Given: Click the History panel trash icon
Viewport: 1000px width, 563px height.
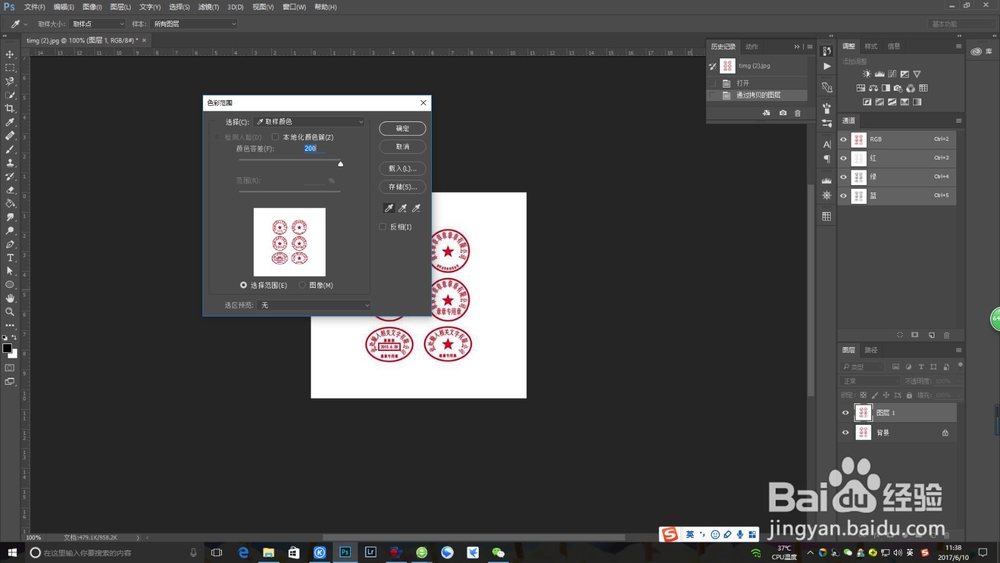Looking at the screenshot, I should click(797, 113).
